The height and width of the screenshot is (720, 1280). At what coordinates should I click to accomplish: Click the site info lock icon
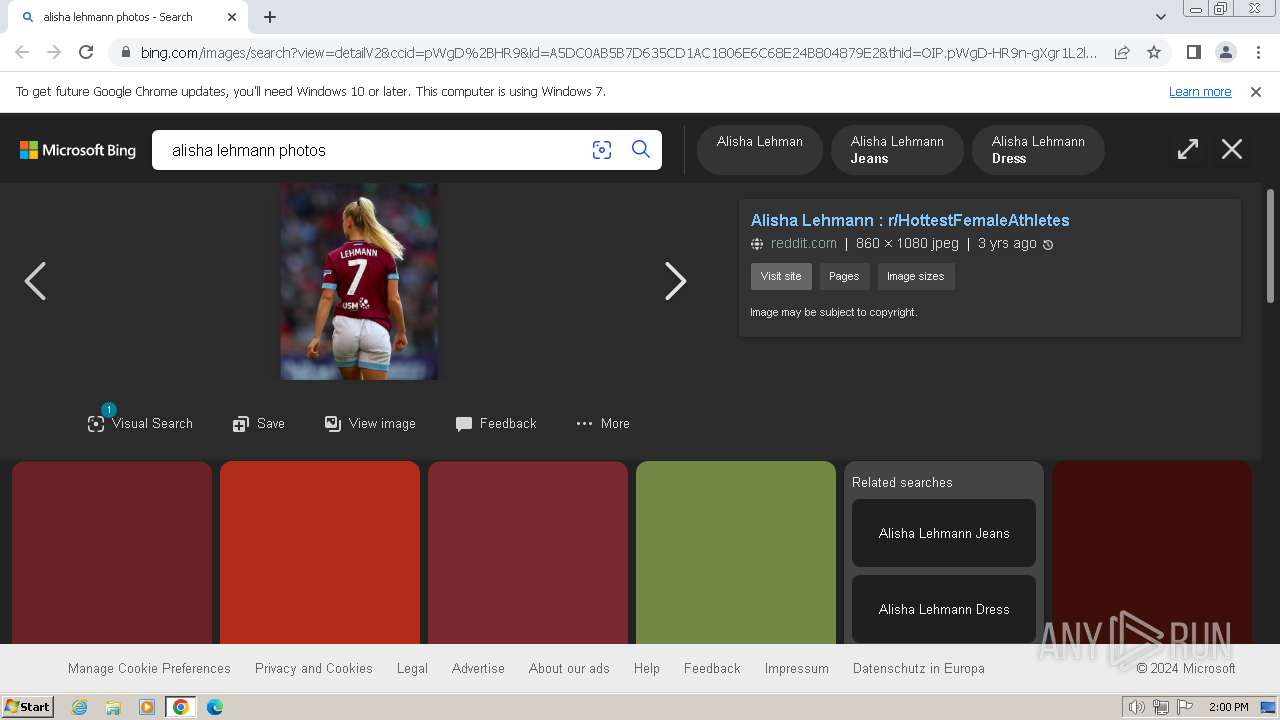[124, 52]
